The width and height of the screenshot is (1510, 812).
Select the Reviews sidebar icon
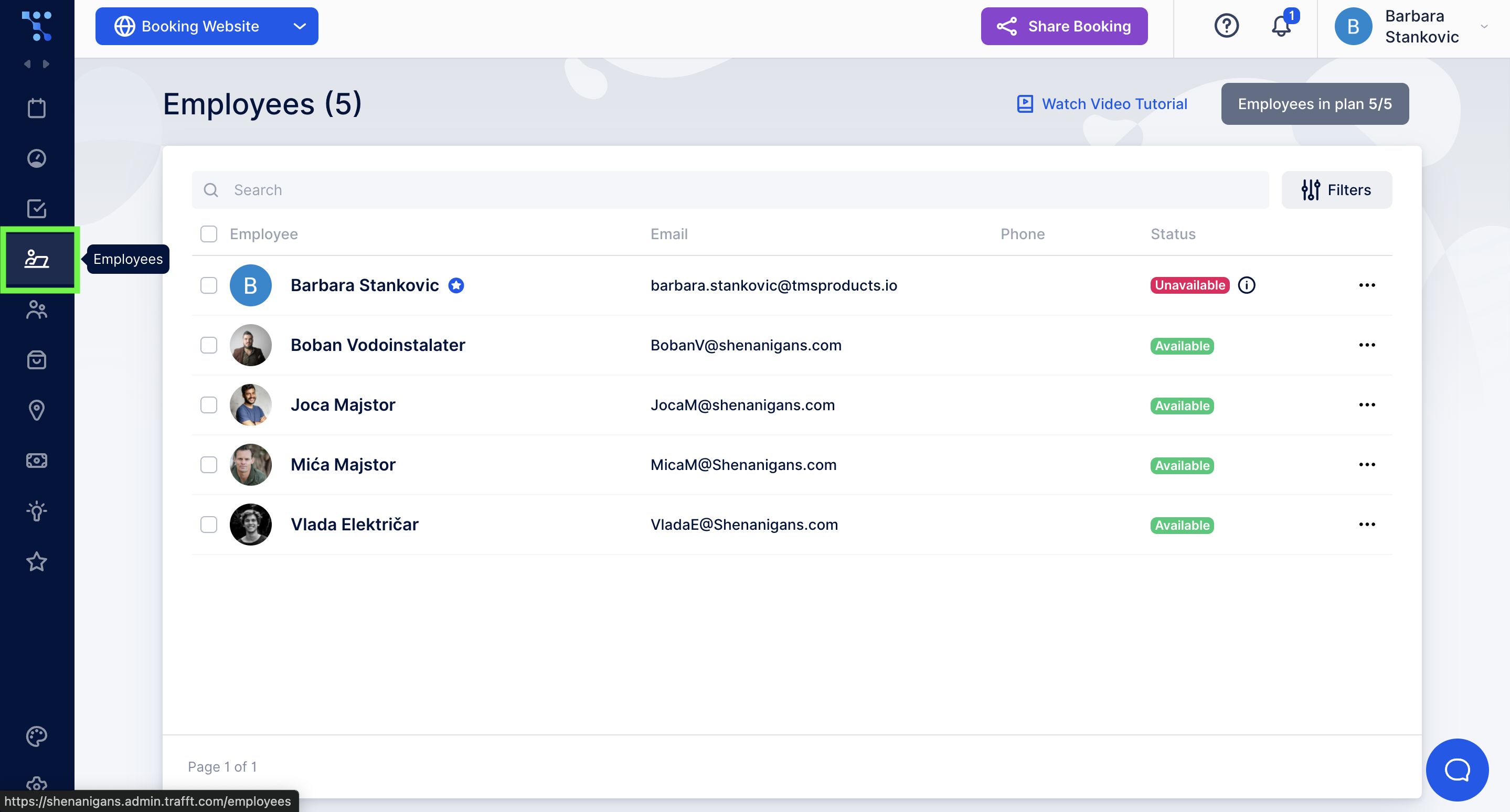37,560
